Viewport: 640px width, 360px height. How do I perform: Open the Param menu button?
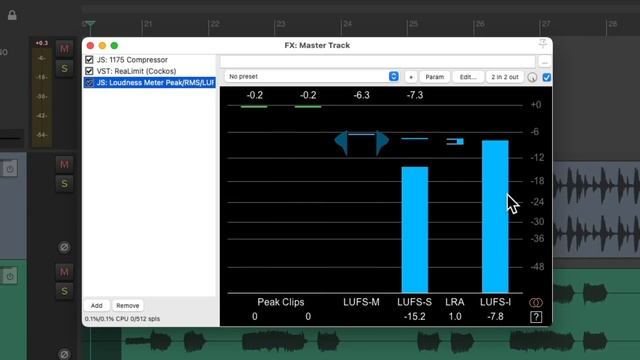pos(435,77)
